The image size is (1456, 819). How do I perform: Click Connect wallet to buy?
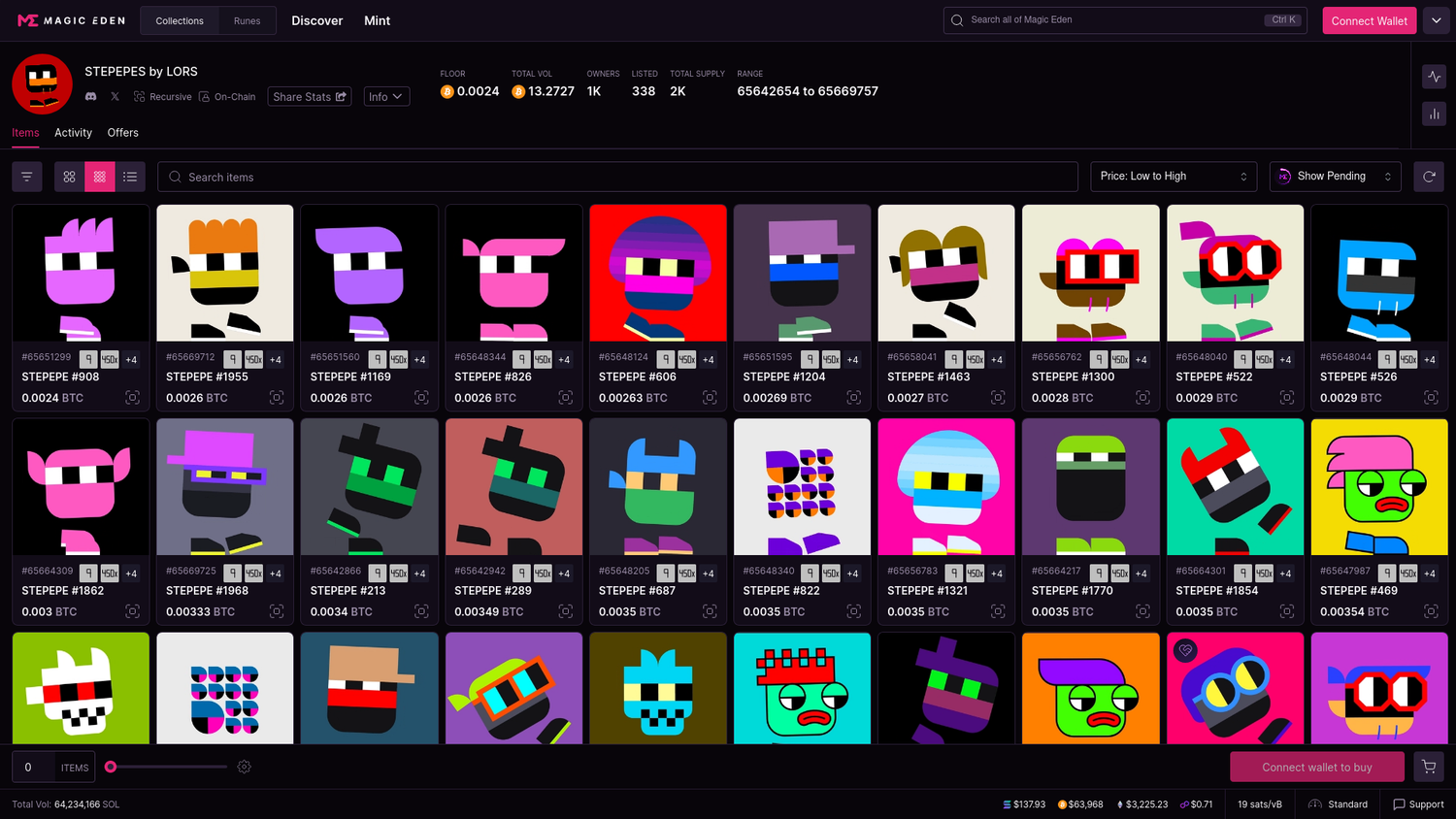coord(1317,767)
